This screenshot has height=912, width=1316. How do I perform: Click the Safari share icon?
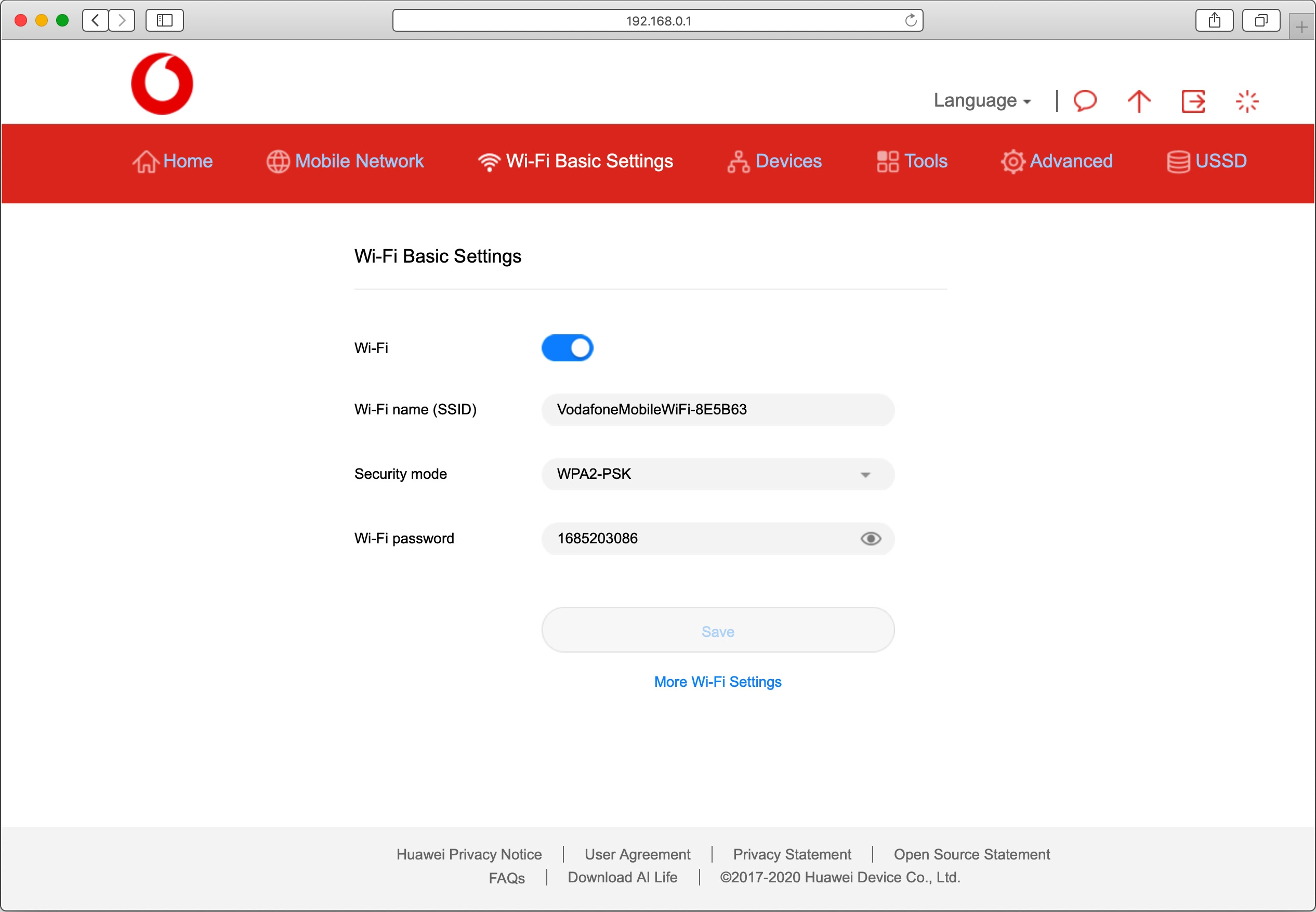click(1214, 21)
